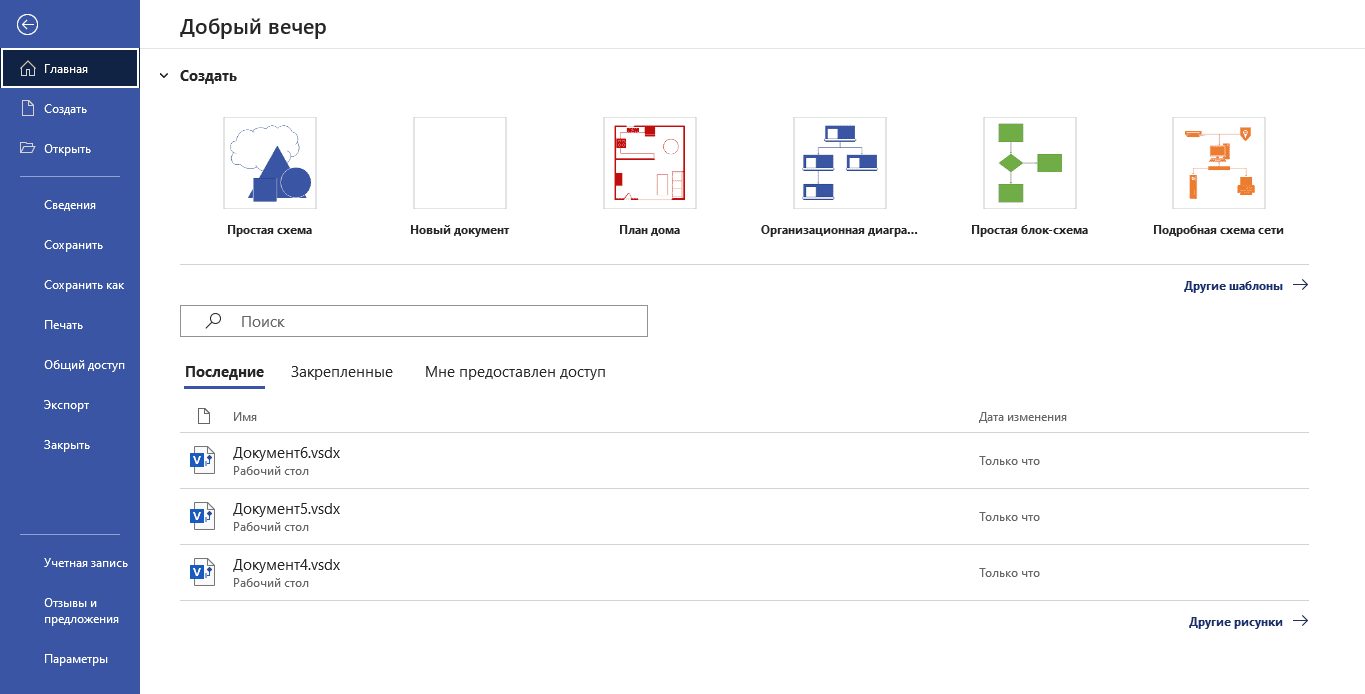Click the Visio file icon for Документ4.vsdx

pyautogui.click(x=202, y=572)
